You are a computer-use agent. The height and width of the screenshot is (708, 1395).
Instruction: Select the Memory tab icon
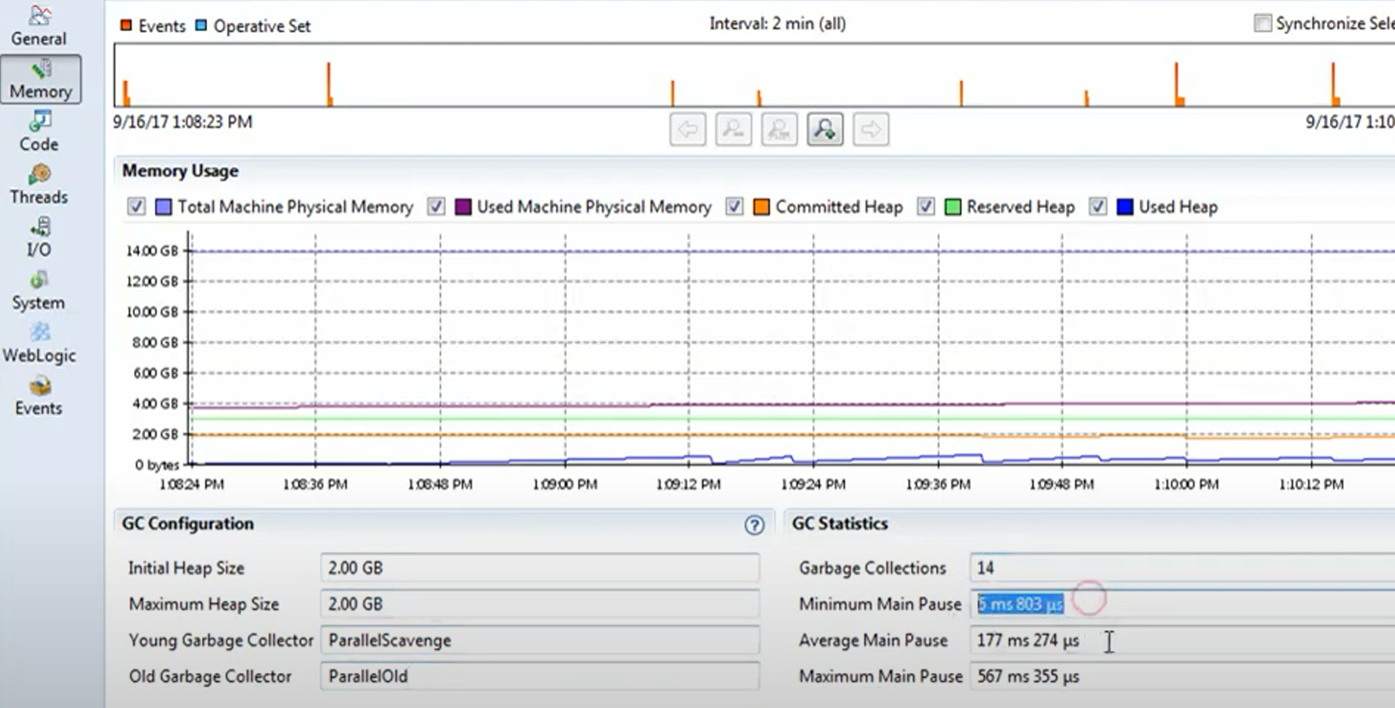[41, 80]
